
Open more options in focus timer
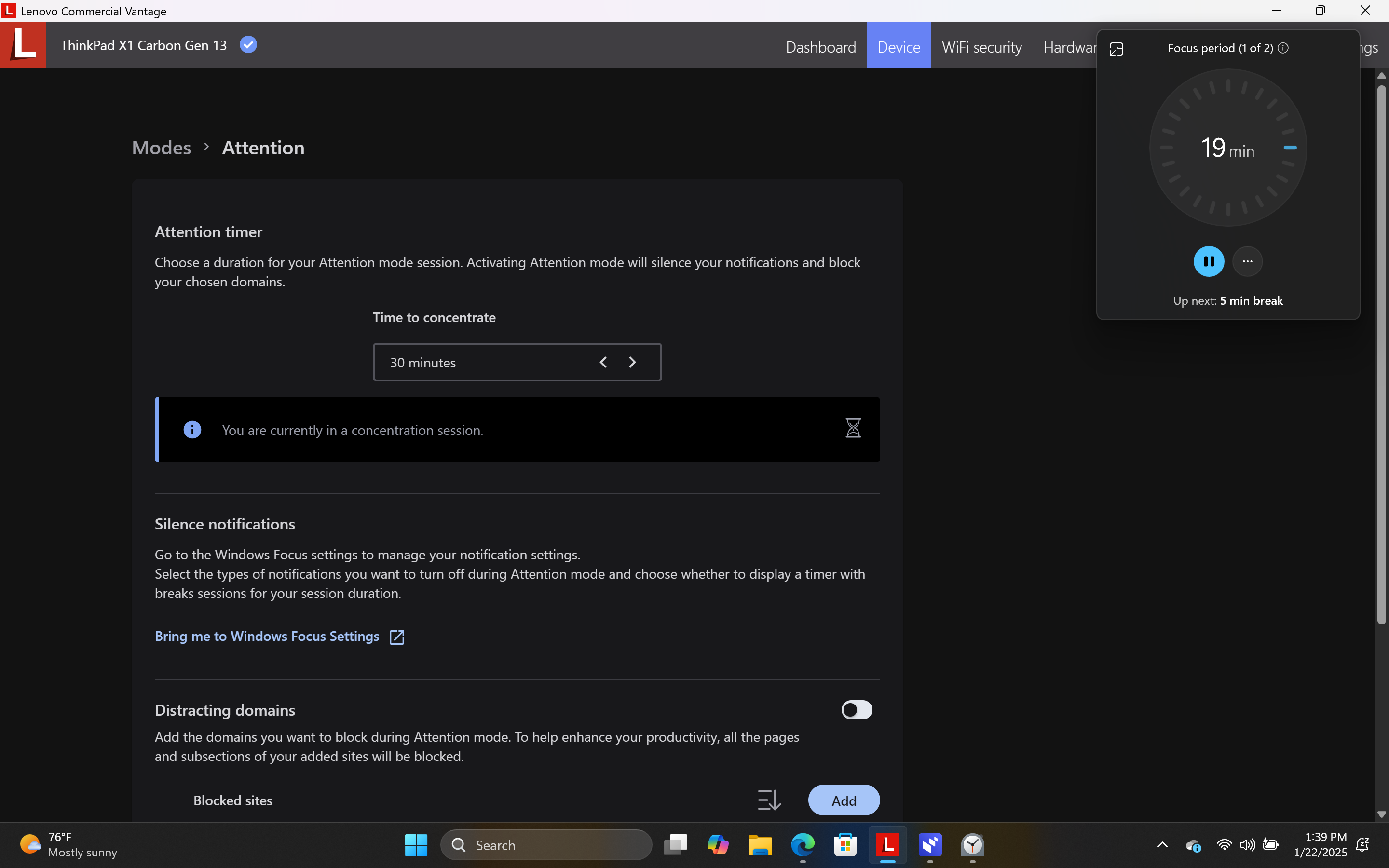pos(1247,261)
